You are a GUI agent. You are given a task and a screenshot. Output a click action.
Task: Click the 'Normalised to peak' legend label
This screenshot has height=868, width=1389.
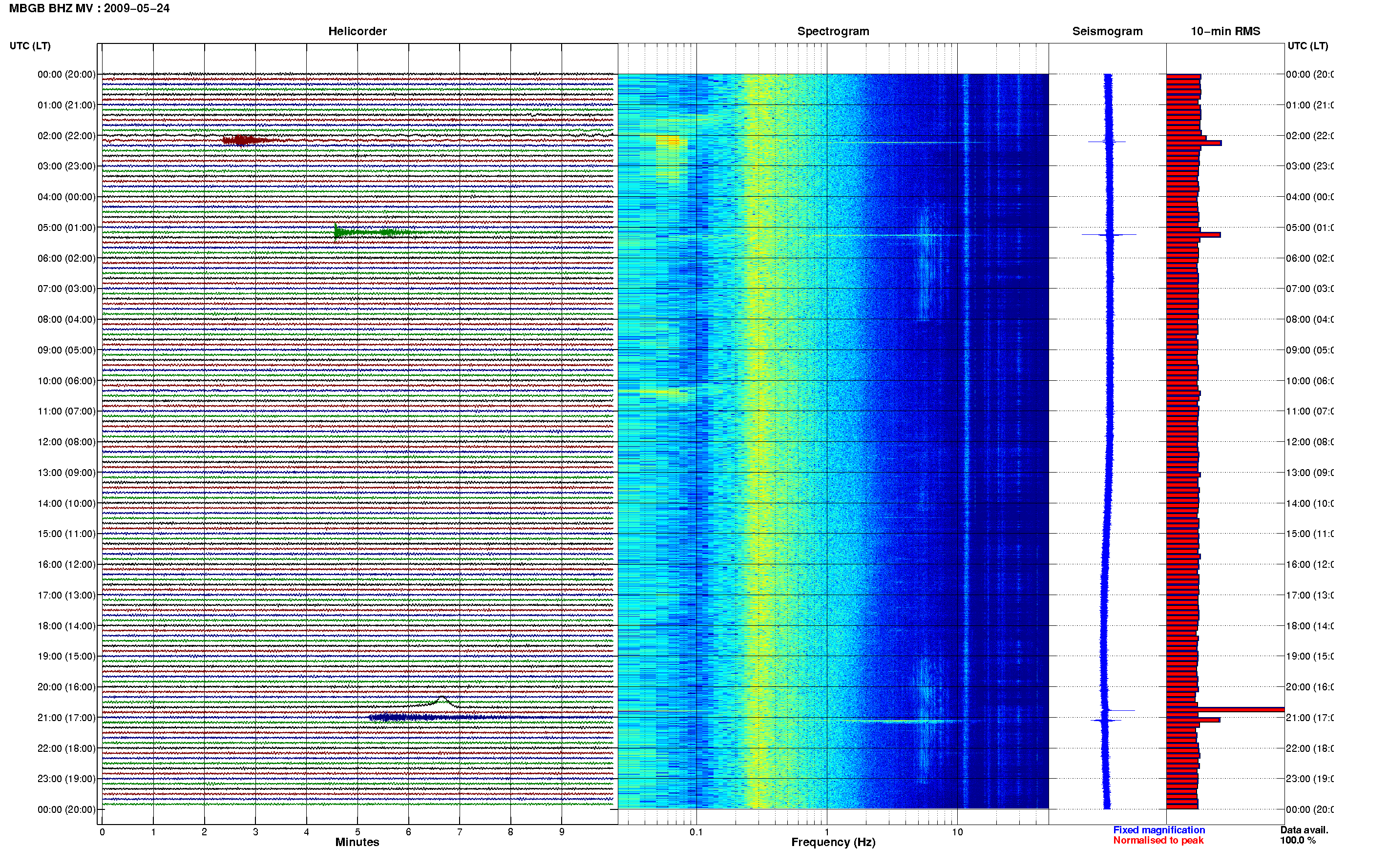(1158, 840)
